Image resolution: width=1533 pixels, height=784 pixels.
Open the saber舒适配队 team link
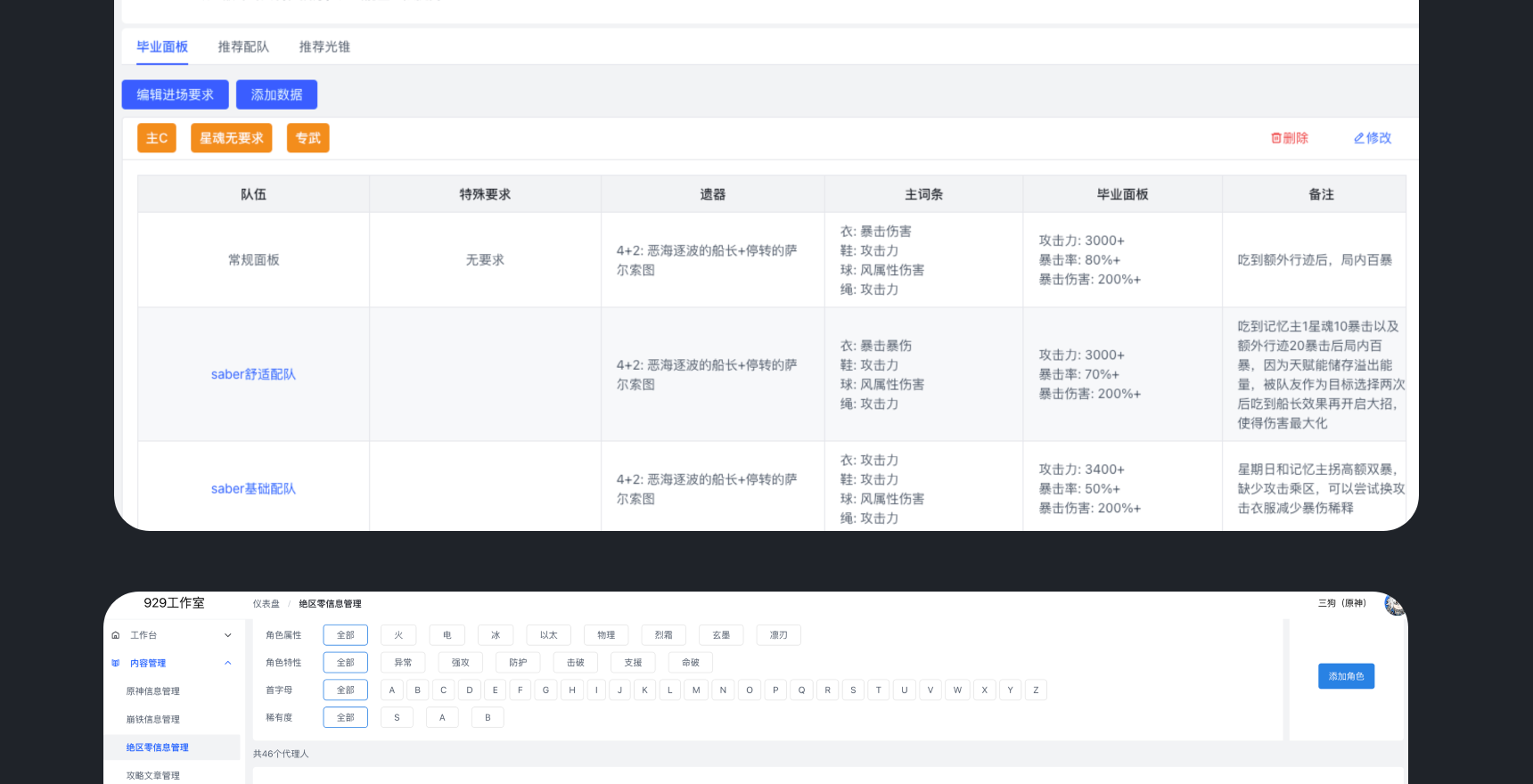253,374
